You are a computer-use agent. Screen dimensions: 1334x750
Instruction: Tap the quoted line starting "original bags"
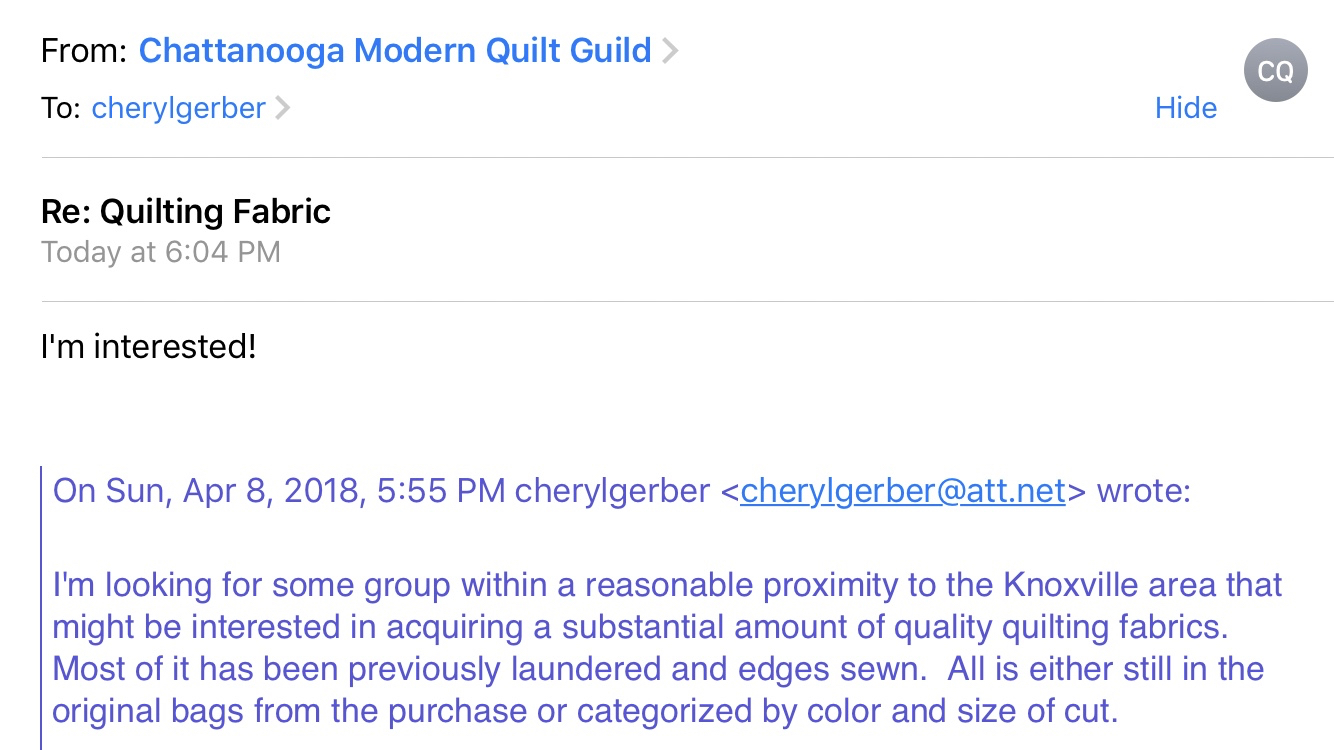coord(584,711)
